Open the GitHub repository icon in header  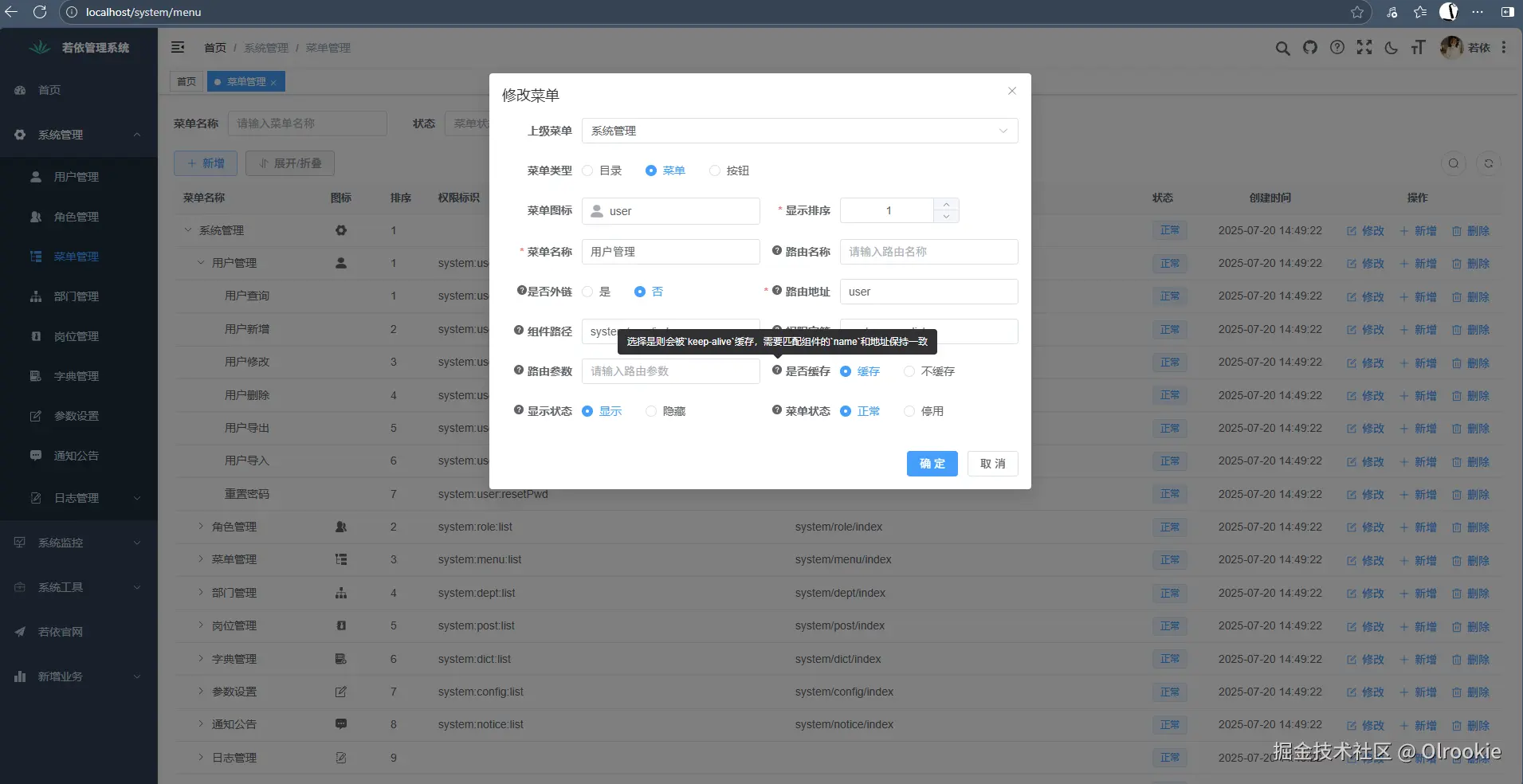(x=1309, y=48)
